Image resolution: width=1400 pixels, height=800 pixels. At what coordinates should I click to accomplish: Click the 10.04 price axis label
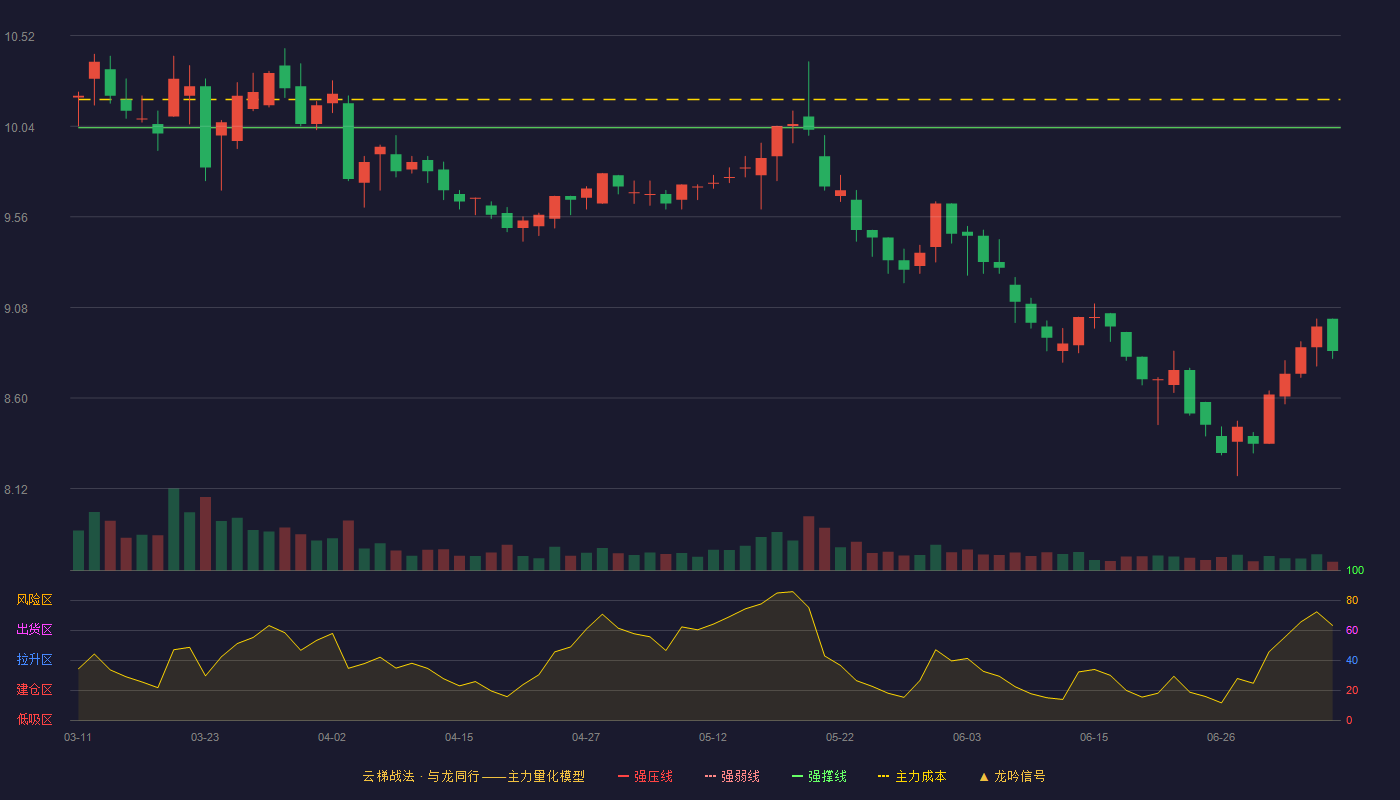(19, 128)
